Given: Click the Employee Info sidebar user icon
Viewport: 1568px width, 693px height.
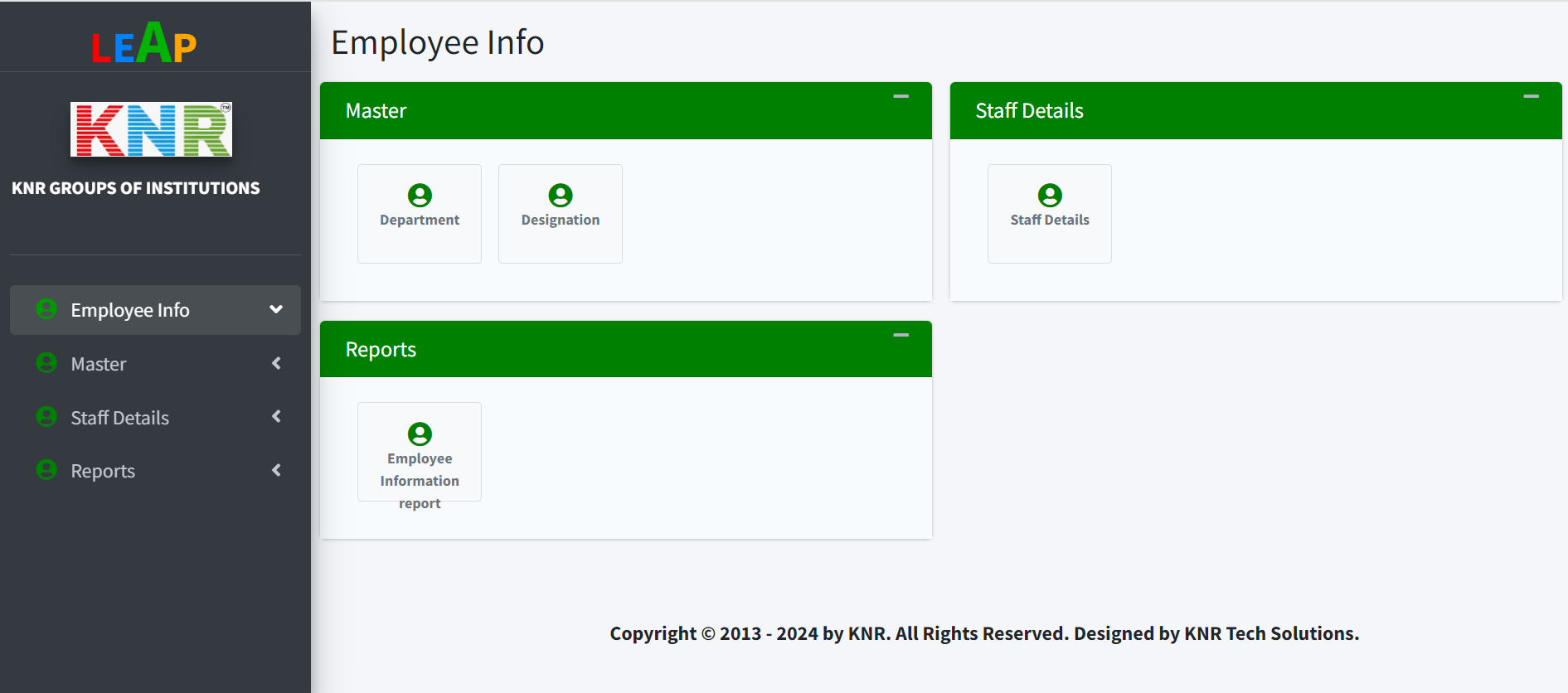Looking at the screenshot, I should (x=46, y=309).
